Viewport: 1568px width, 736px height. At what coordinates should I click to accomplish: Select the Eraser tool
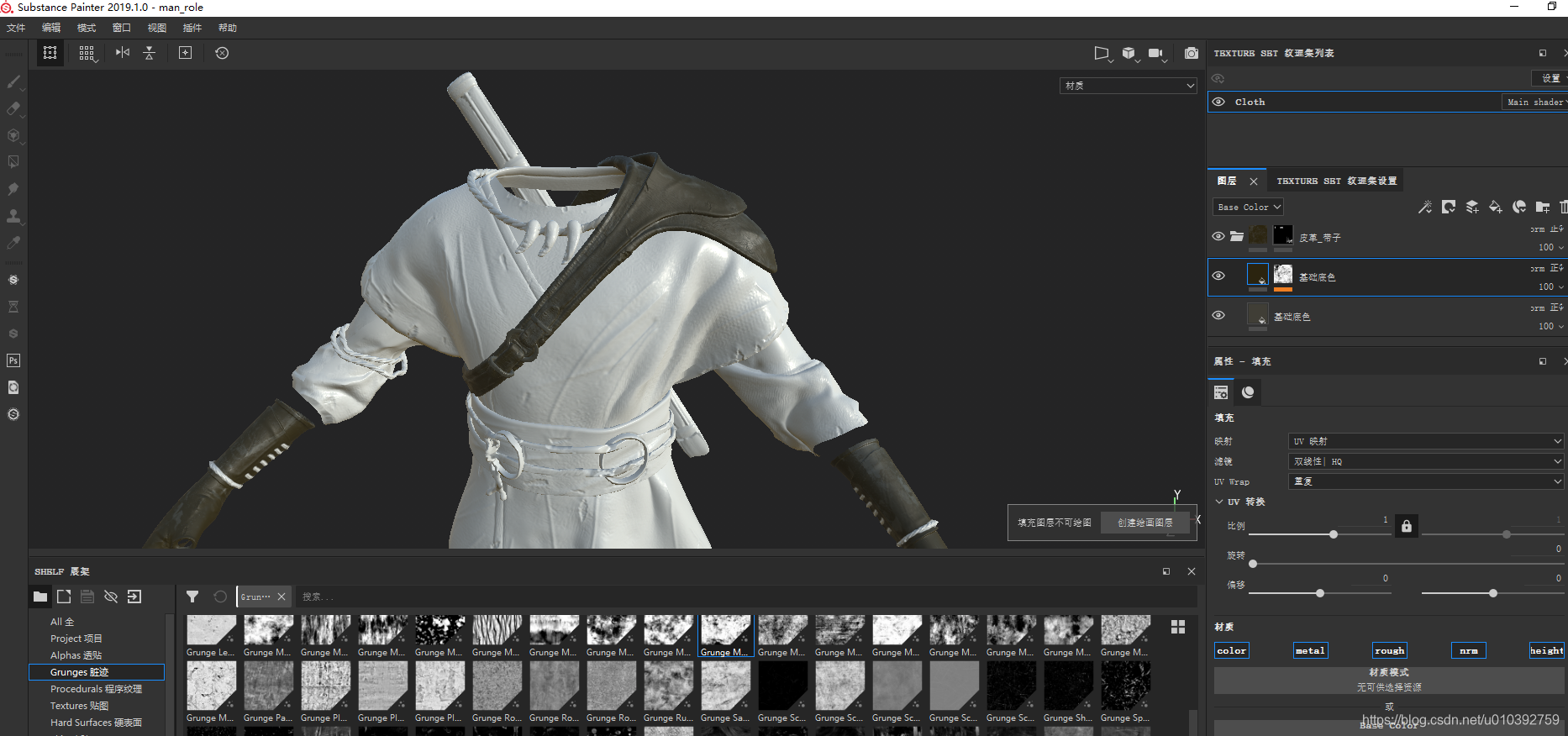tap(13, 108)
